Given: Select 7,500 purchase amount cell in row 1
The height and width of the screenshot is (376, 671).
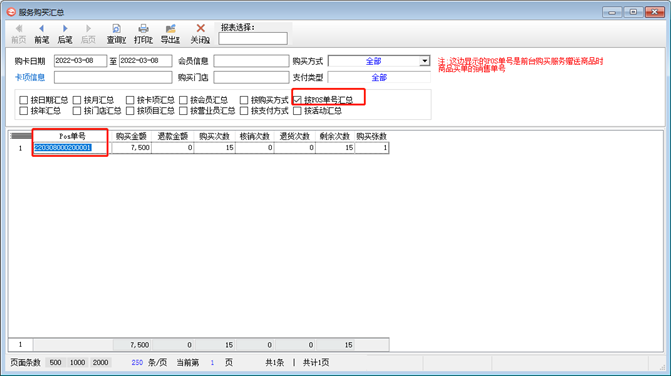Looking at the screenshot, I should point(131,148).
